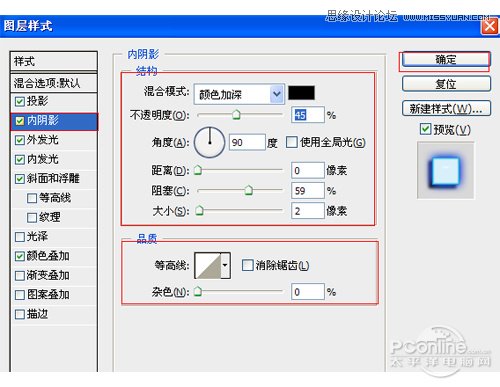Image resolution: width=500 pixels, height=387 pixels.
Task: Enable the 光泽 style checkbox
Action: click(20, 237)
